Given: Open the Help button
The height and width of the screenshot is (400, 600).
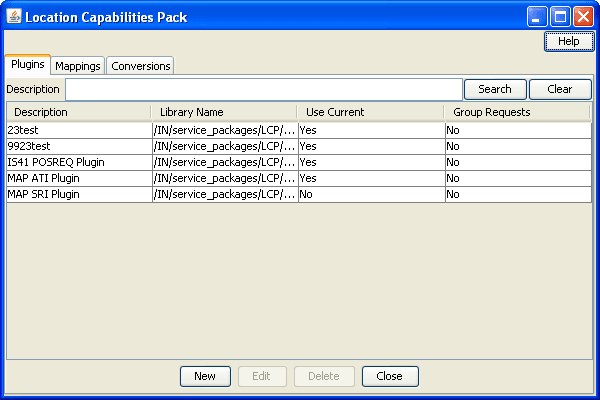Looking at the screenshot, I should click(x=569, y=41).
